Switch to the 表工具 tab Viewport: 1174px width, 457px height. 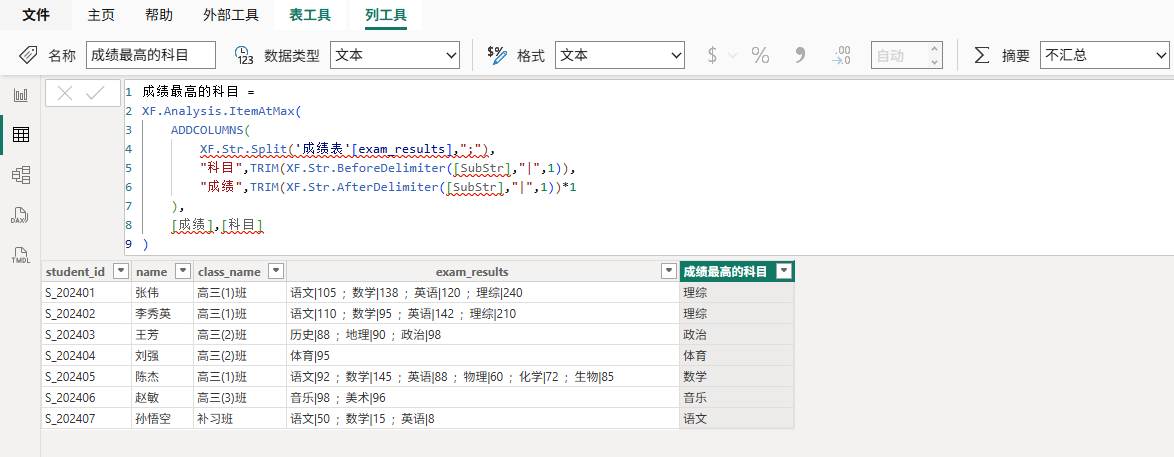[309, 15]
